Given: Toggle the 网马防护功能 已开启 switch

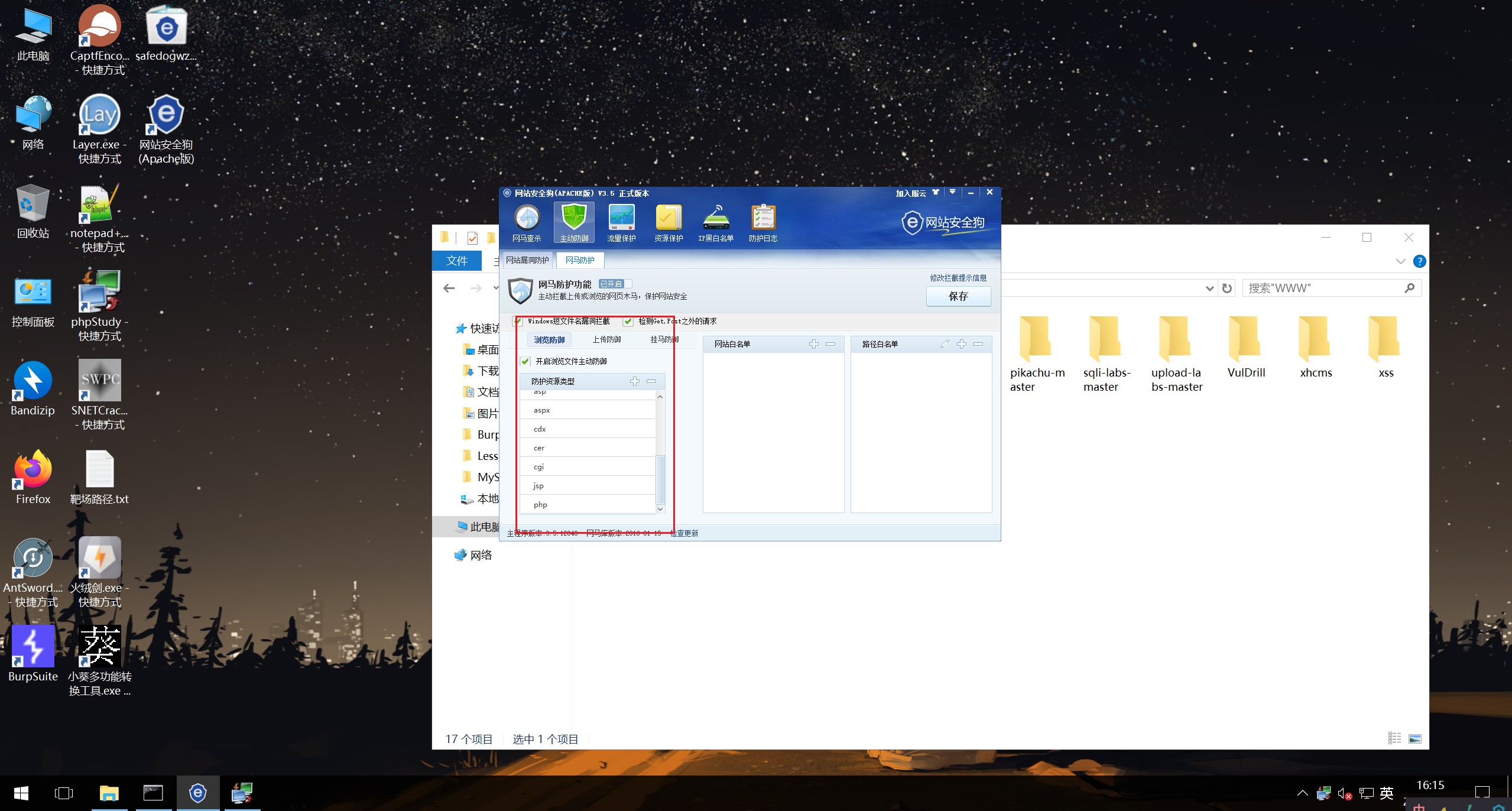Looking at the screenshot, I should click(x=615, y=284).
